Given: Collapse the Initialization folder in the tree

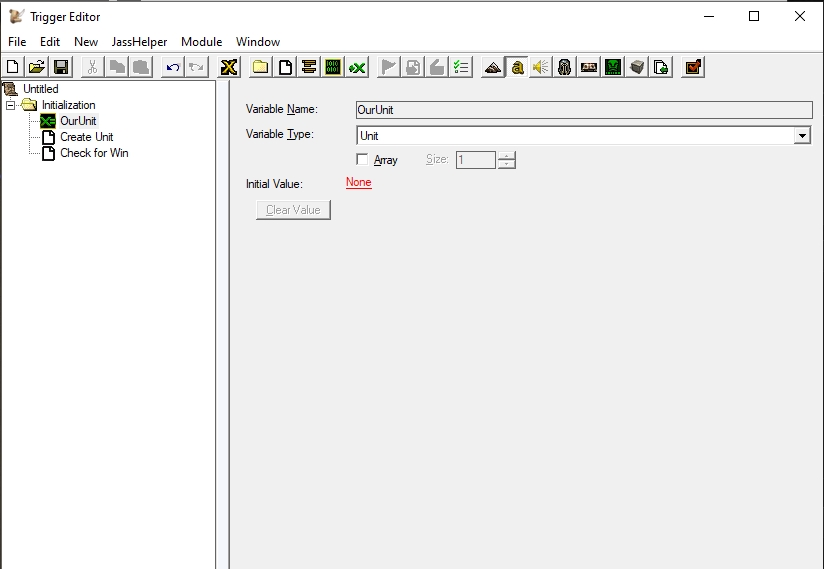Looking at the screenshot, I should (x=11, y=105).
